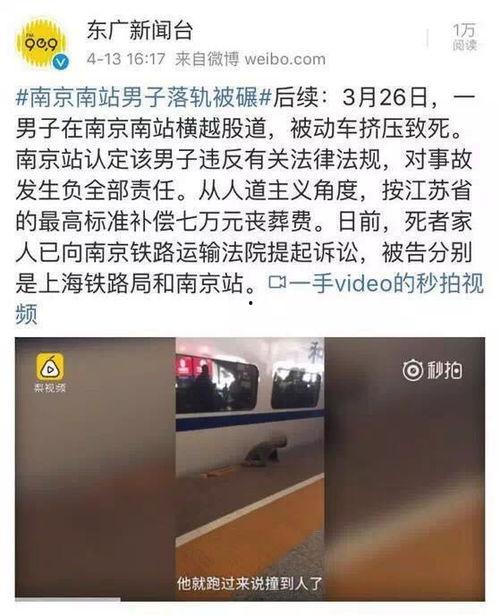Image resolution: width=500 pixels, height=615 pixels.
Task: Play the video by tapping the train window
Action: tap(216, 387)
